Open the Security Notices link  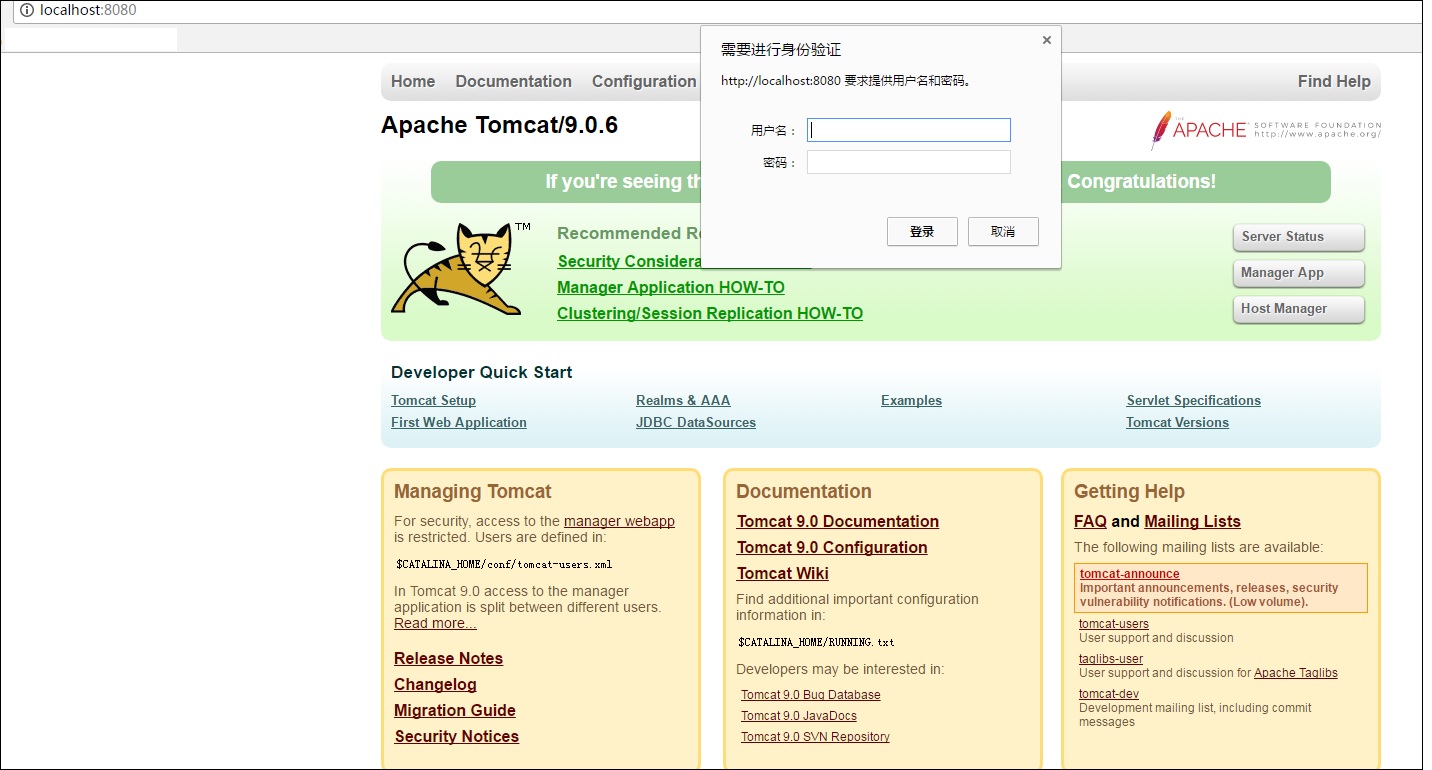457,737
